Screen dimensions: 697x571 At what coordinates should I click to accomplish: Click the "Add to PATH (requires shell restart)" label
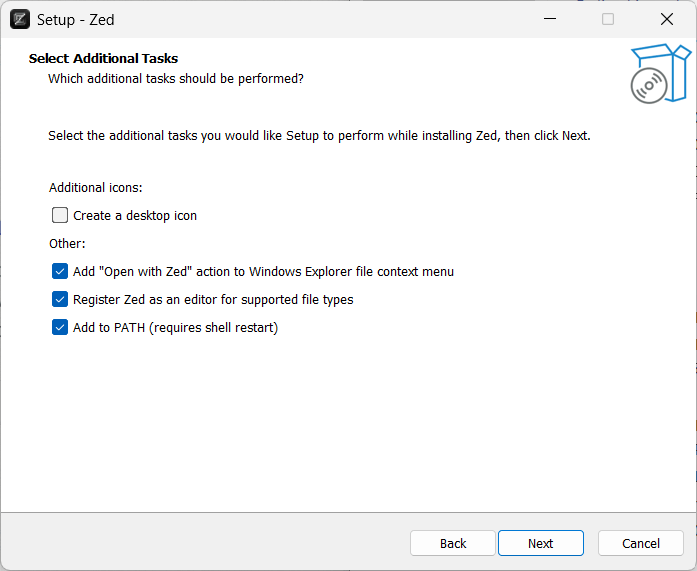pyautogui.click(x=176, y=327)
